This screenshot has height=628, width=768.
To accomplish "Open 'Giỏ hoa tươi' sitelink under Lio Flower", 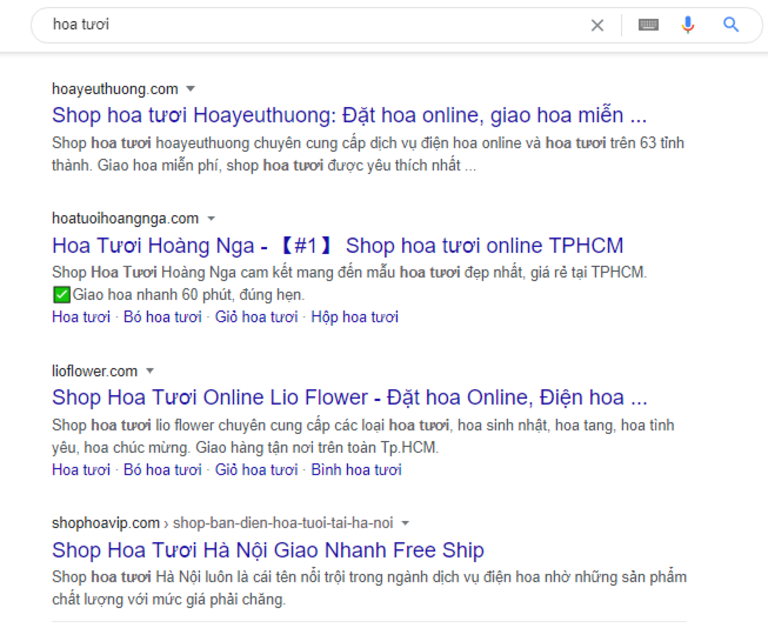I will (256, 469).
